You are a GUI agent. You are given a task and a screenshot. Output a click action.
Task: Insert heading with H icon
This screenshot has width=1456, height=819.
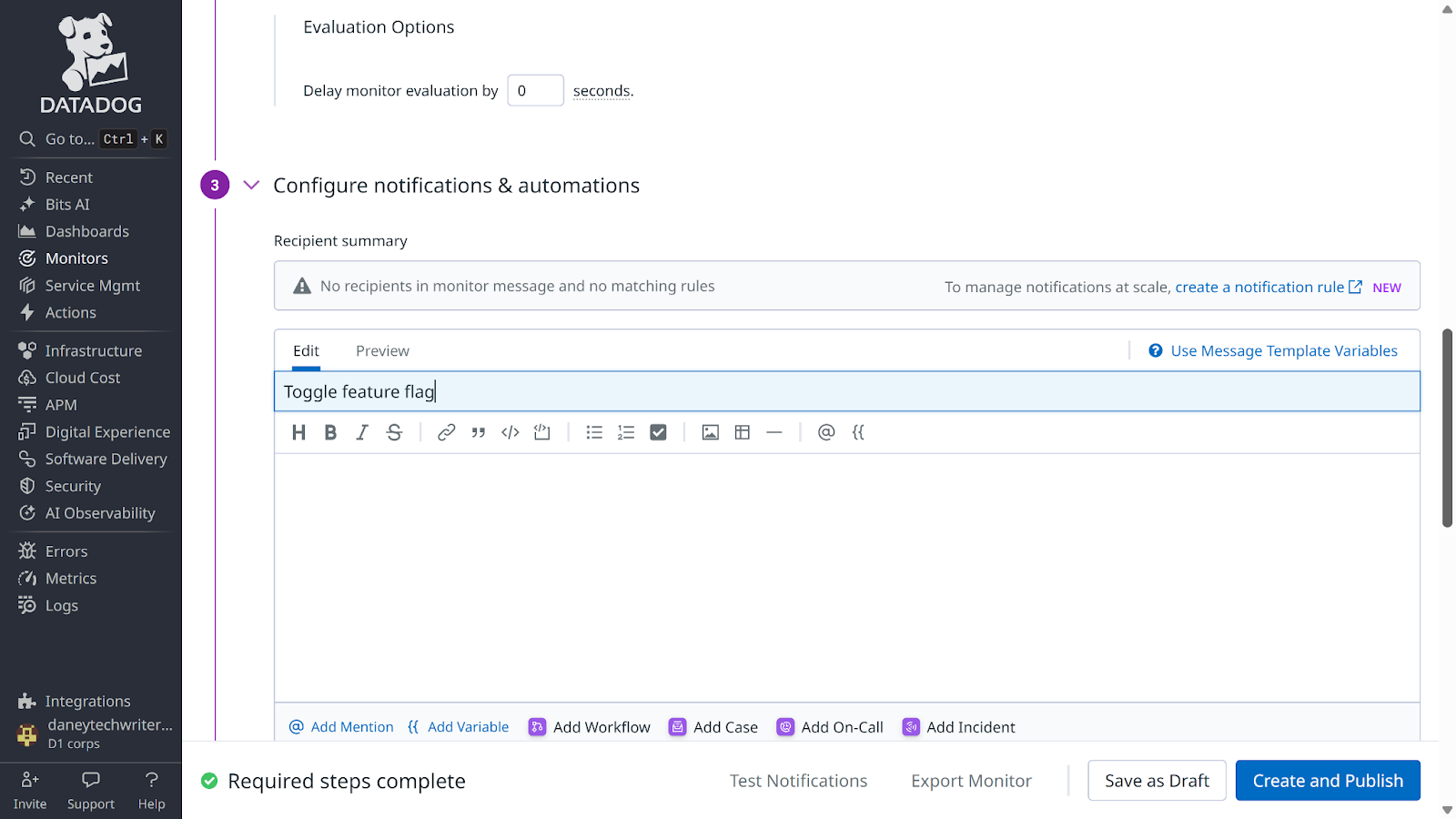(298, 432)
